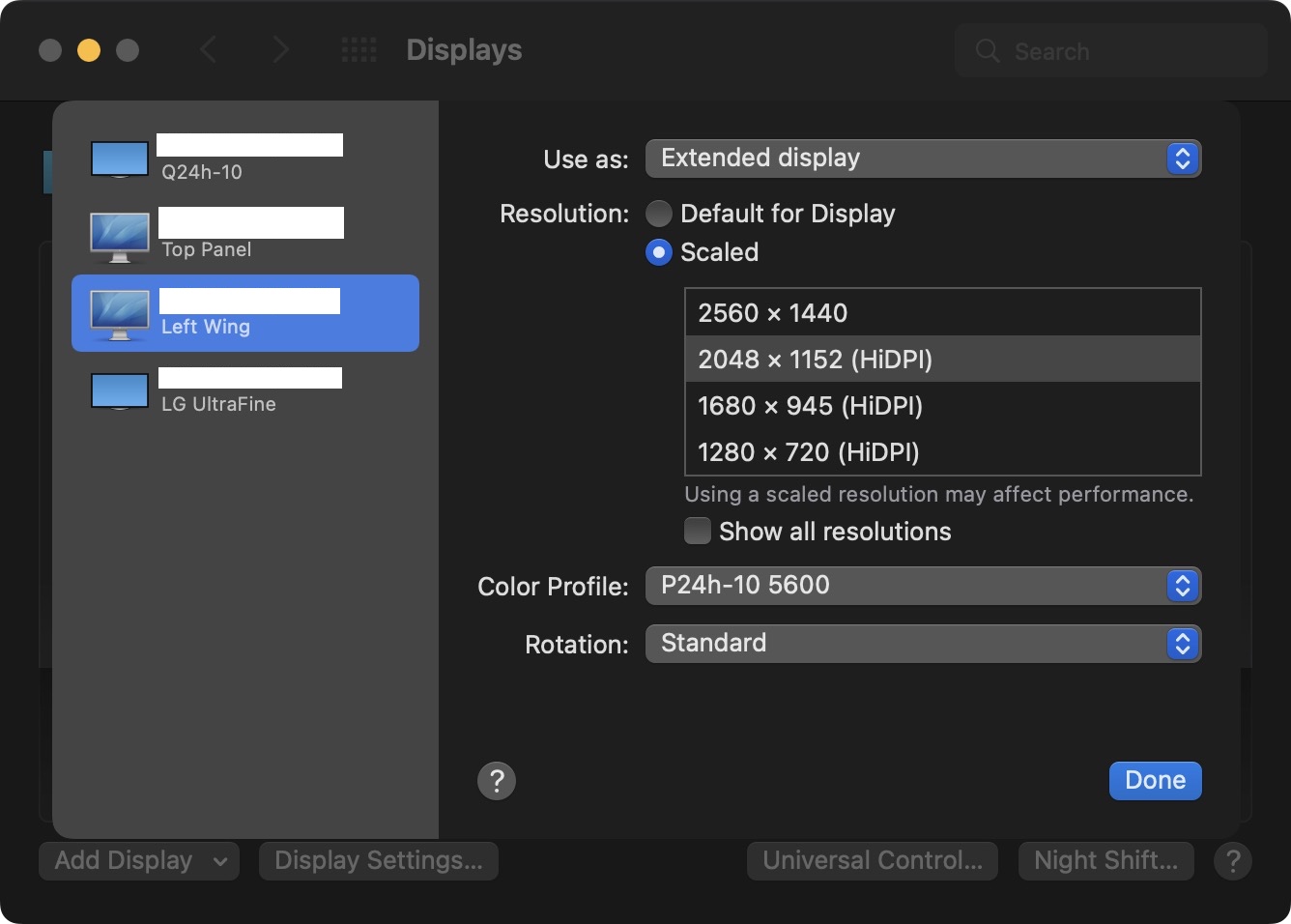Open the Rotation dropdown menu
1291x924 pixels.
(x=923, y=644)
